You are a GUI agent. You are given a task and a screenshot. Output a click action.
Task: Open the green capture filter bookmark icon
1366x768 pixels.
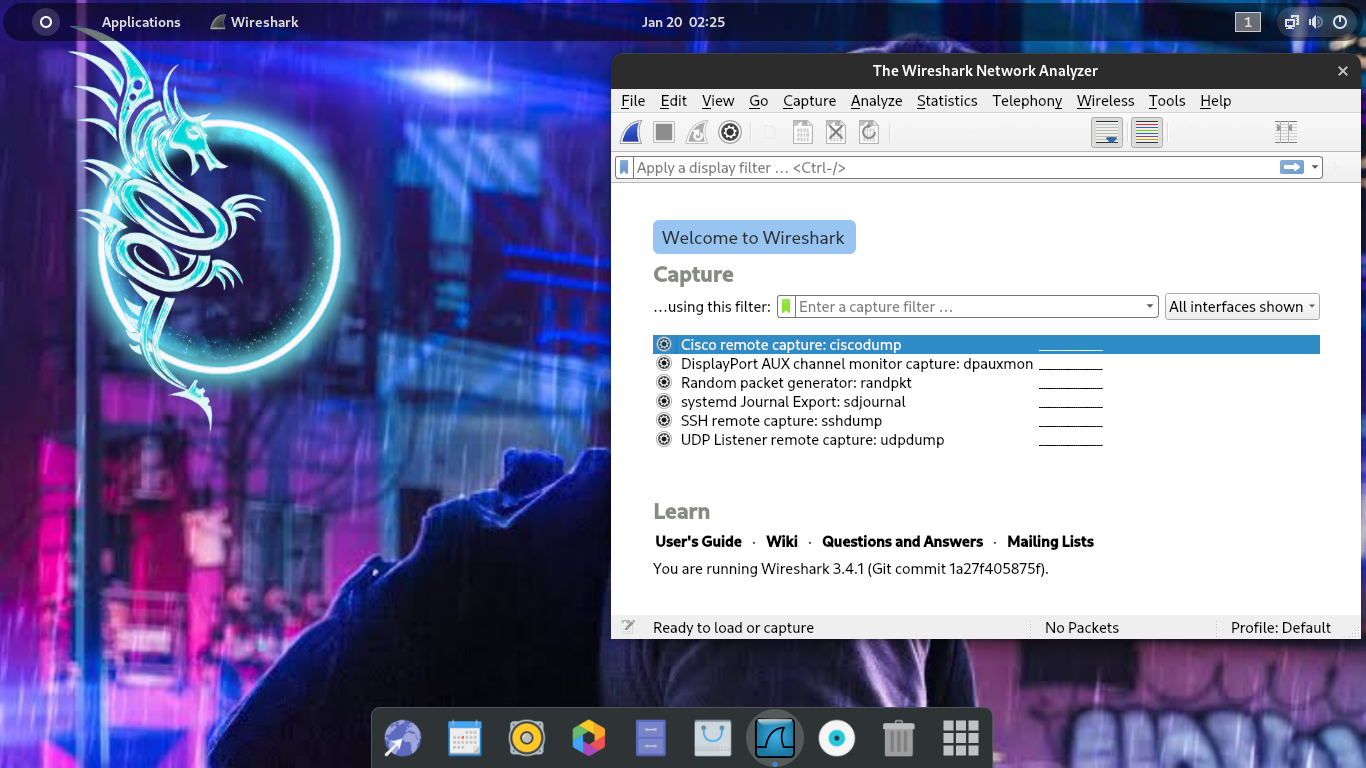[786, 307]
